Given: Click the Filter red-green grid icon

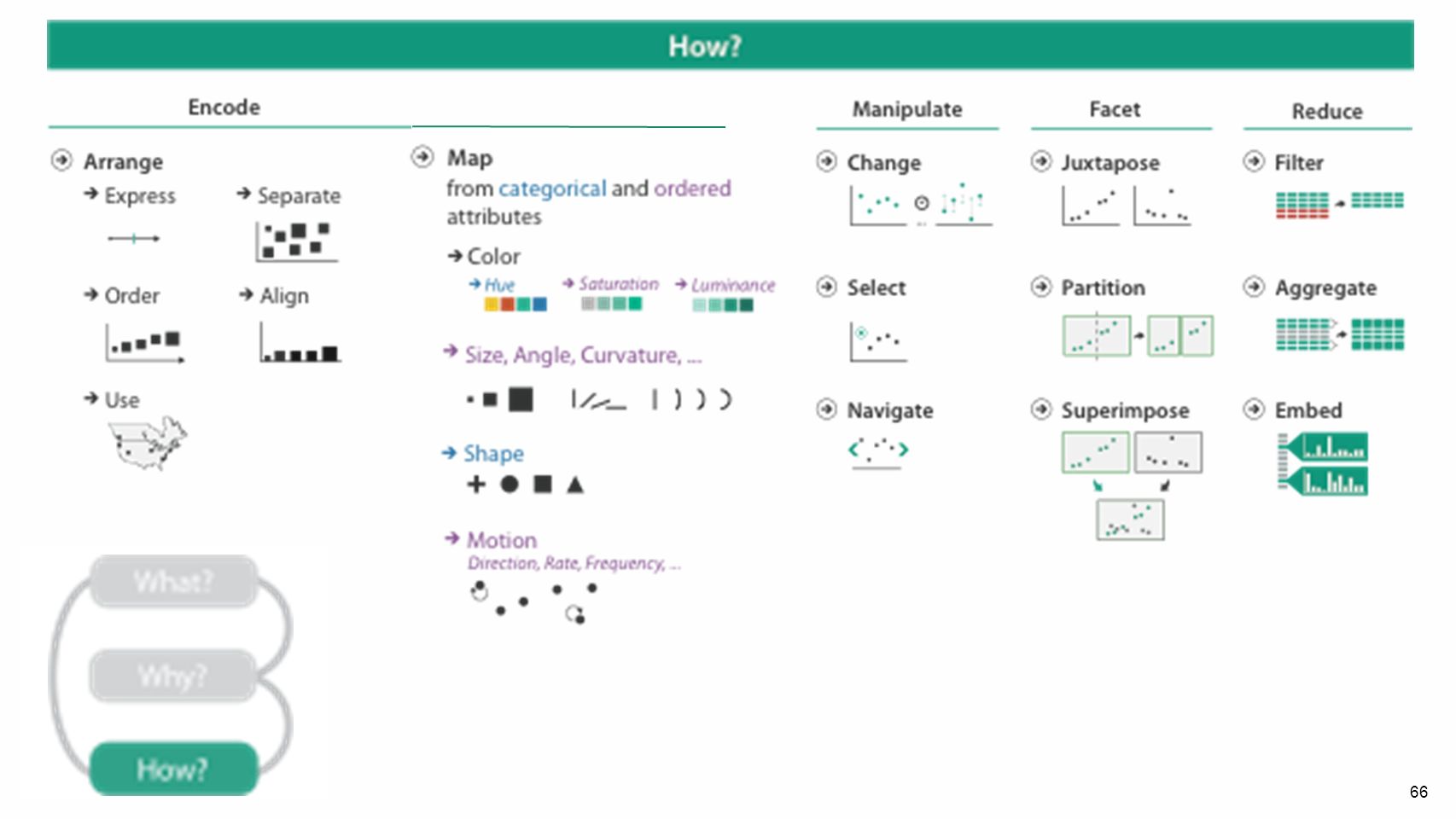Looking at the screenshot, I should point(1339,205).
